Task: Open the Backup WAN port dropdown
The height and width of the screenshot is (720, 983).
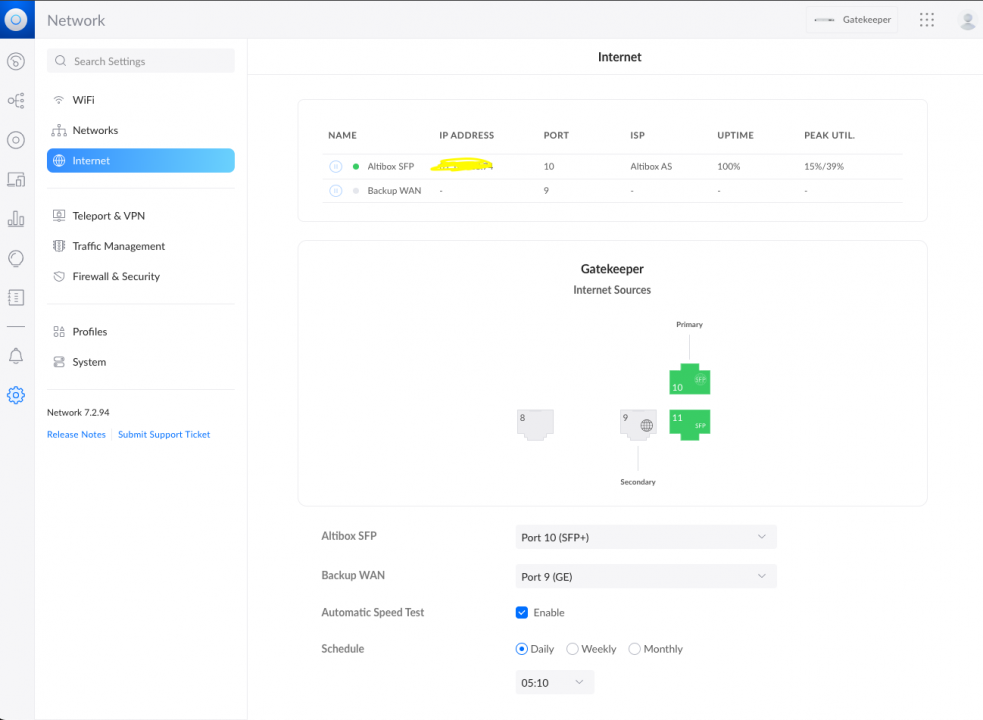Action: [645, 576]
